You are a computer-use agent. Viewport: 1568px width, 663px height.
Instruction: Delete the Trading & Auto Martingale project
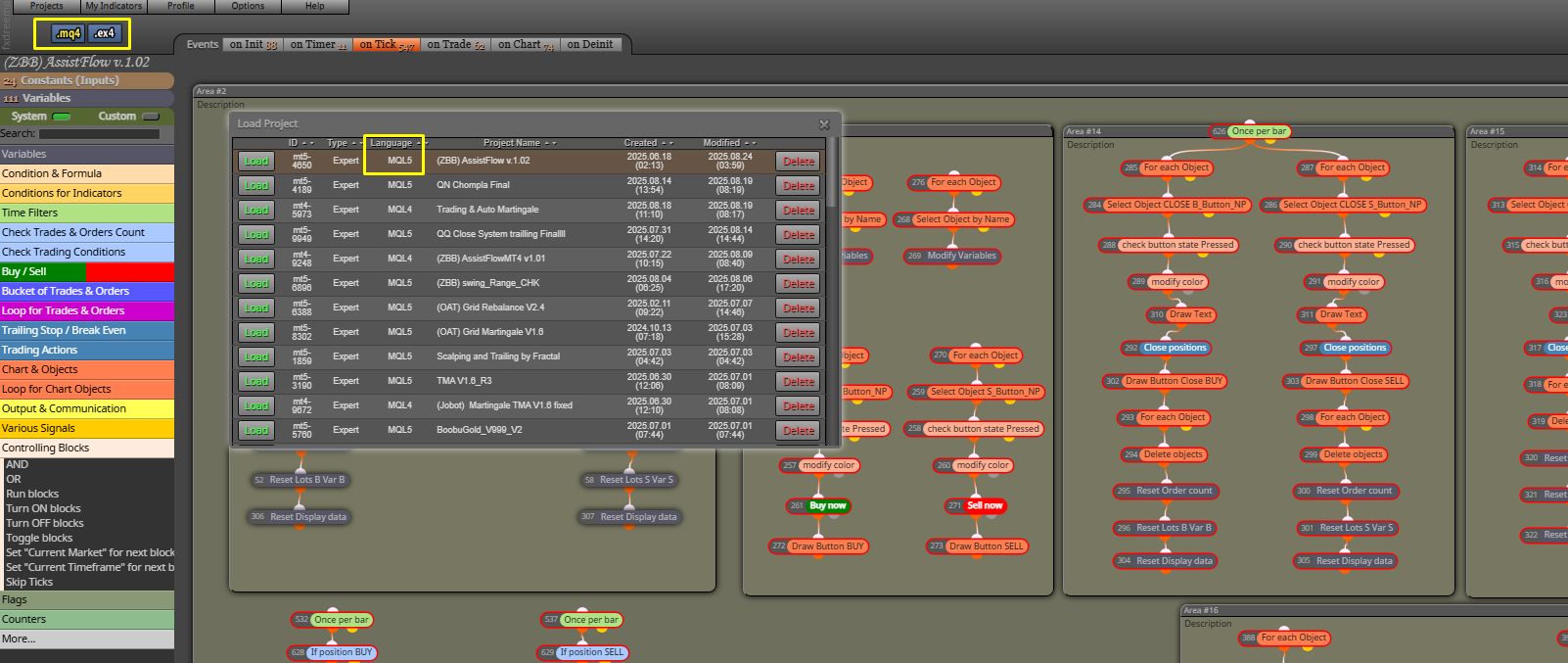point(799,210)
